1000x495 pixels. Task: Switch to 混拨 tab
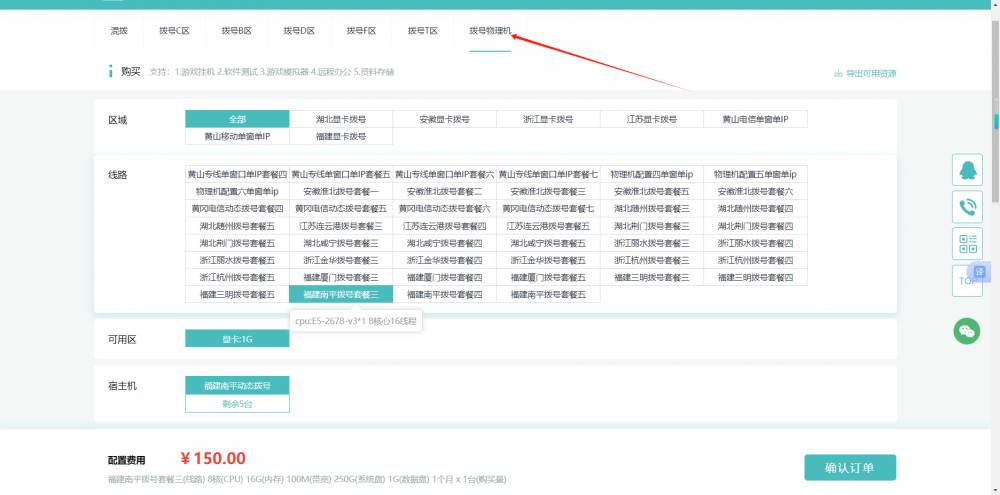[x=119, y=31]
